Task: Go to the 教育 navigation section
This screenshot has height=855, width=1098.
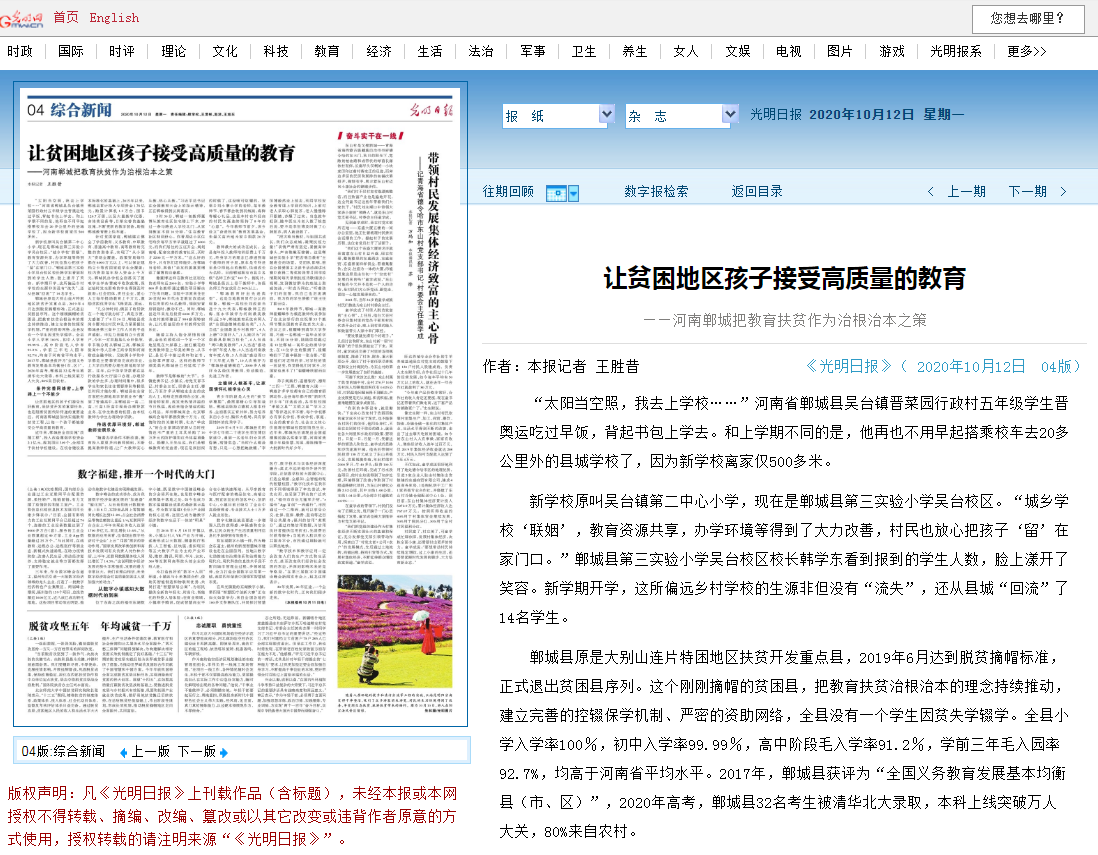Action: click(327, 51)
